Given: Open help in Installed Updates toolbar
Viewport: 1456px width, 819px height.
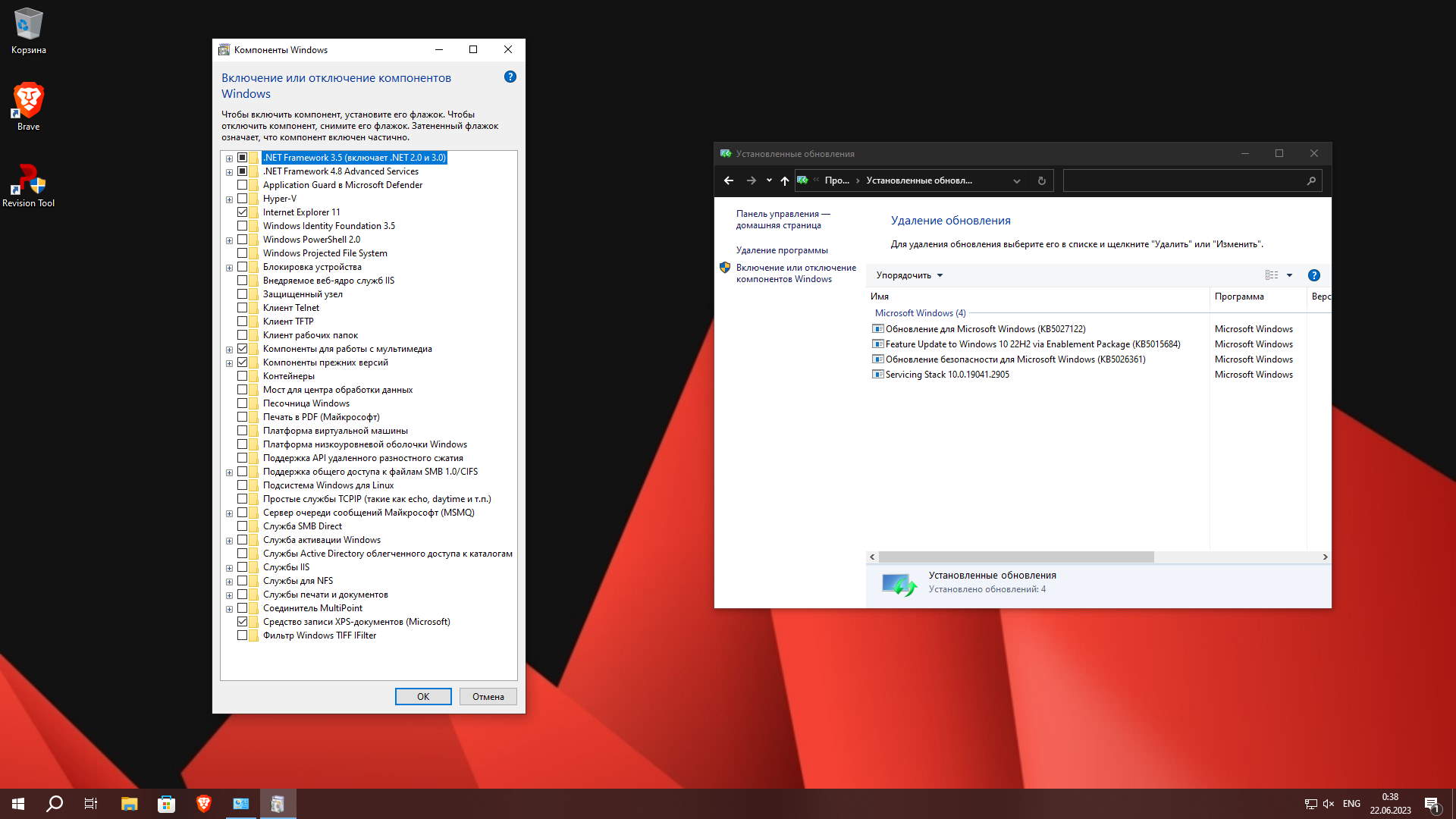Looking at the screenshot, I should click(x=1314, y=275).
